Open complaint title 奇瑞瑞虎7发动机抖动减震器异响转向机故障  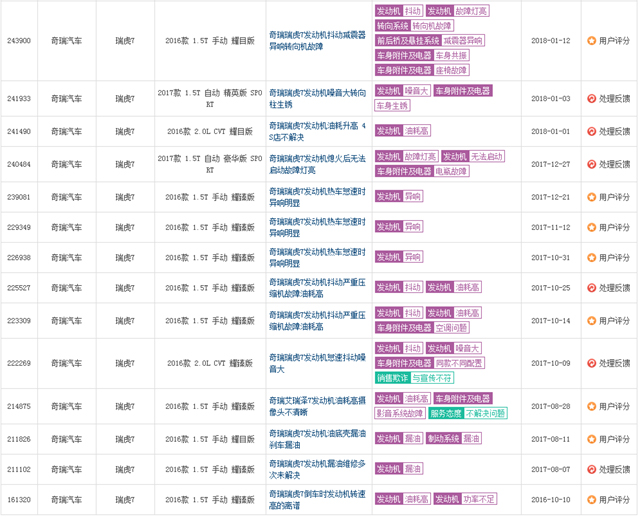[317, 41]
